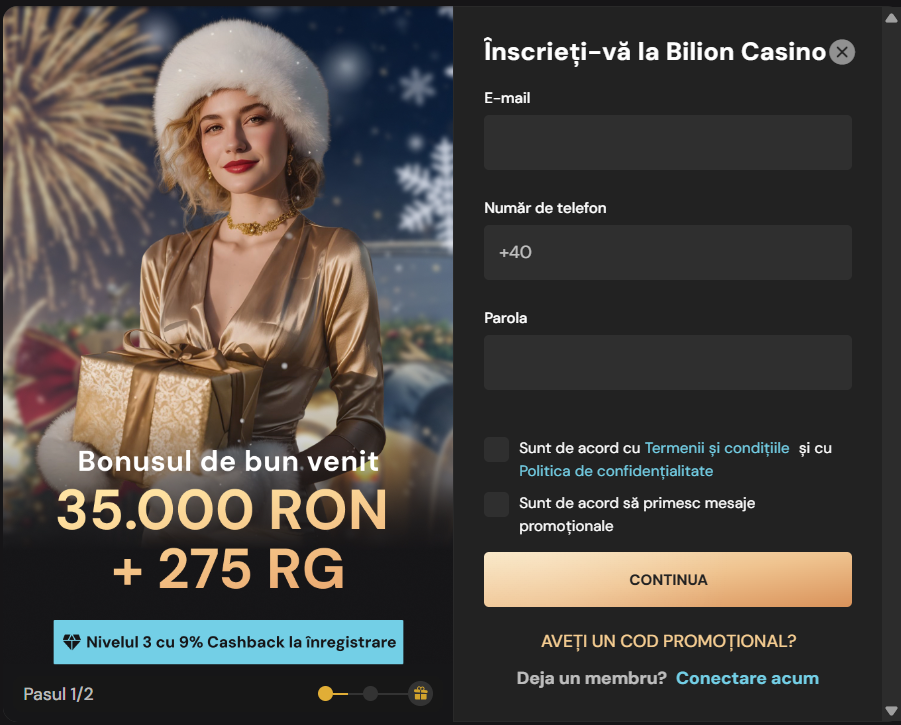The height and width of the screenshot is (725, 901).
Task: Click the Pasul 1/2 step label
Action: [58, 693]
